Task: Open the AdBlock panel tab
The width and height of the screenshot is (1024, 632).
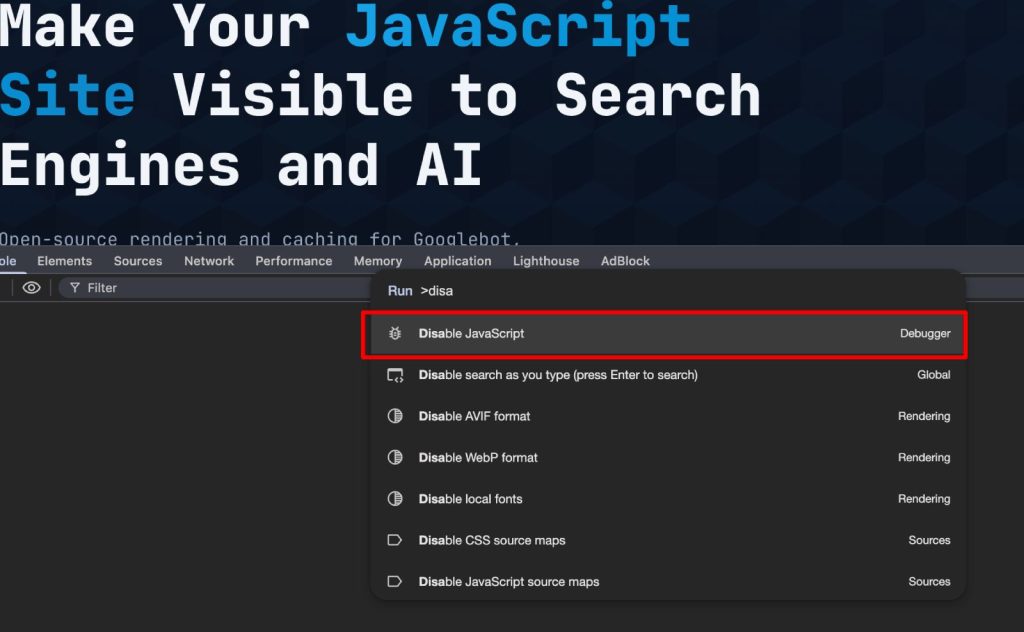Action: (x=625, y=261)
